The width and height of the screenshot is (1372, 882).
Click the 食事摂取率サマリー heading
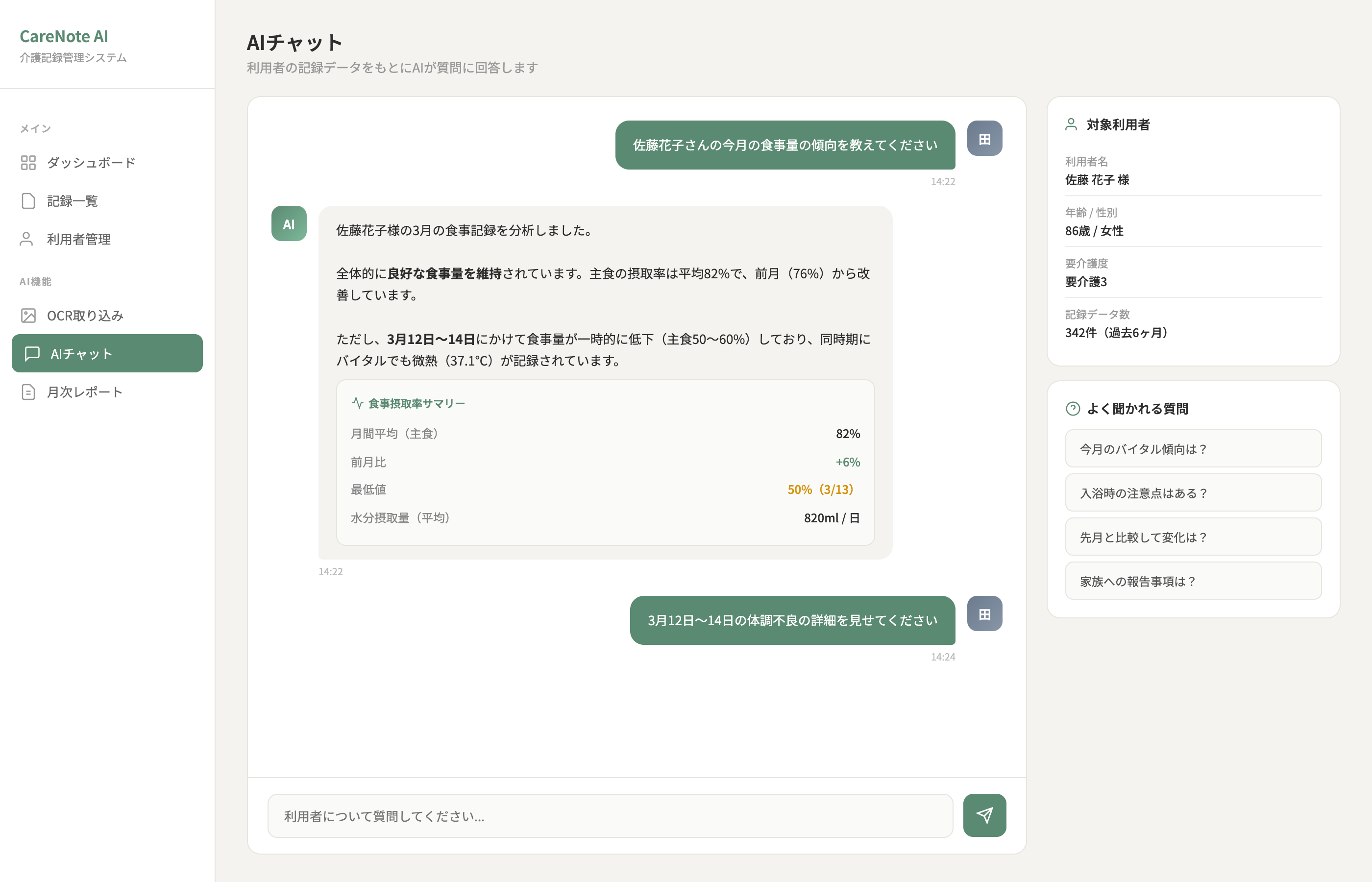click(x=416, y=403)
